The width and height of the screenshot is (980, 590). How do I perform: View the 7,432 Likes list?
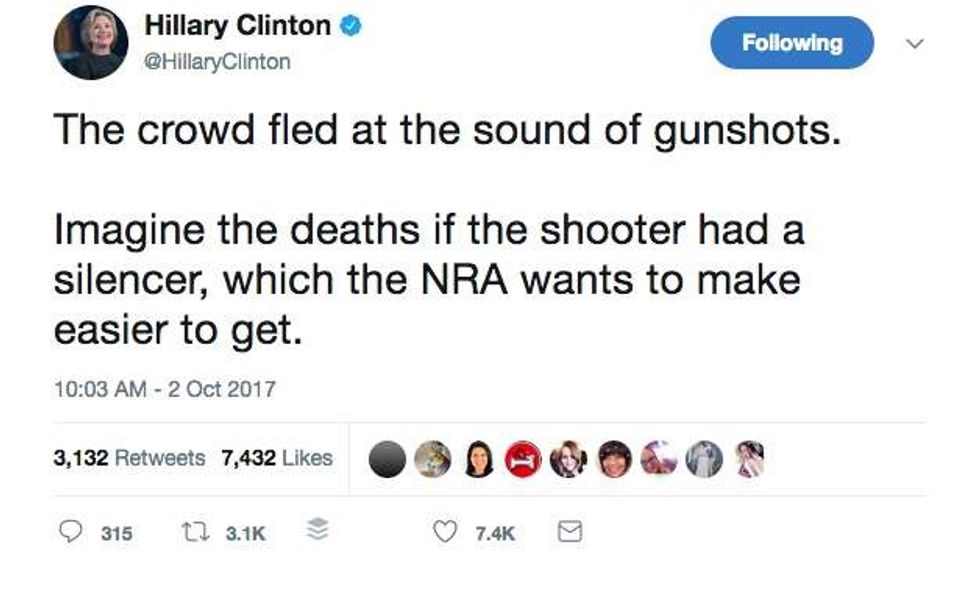pyautogui.click(x=277, y=458)
